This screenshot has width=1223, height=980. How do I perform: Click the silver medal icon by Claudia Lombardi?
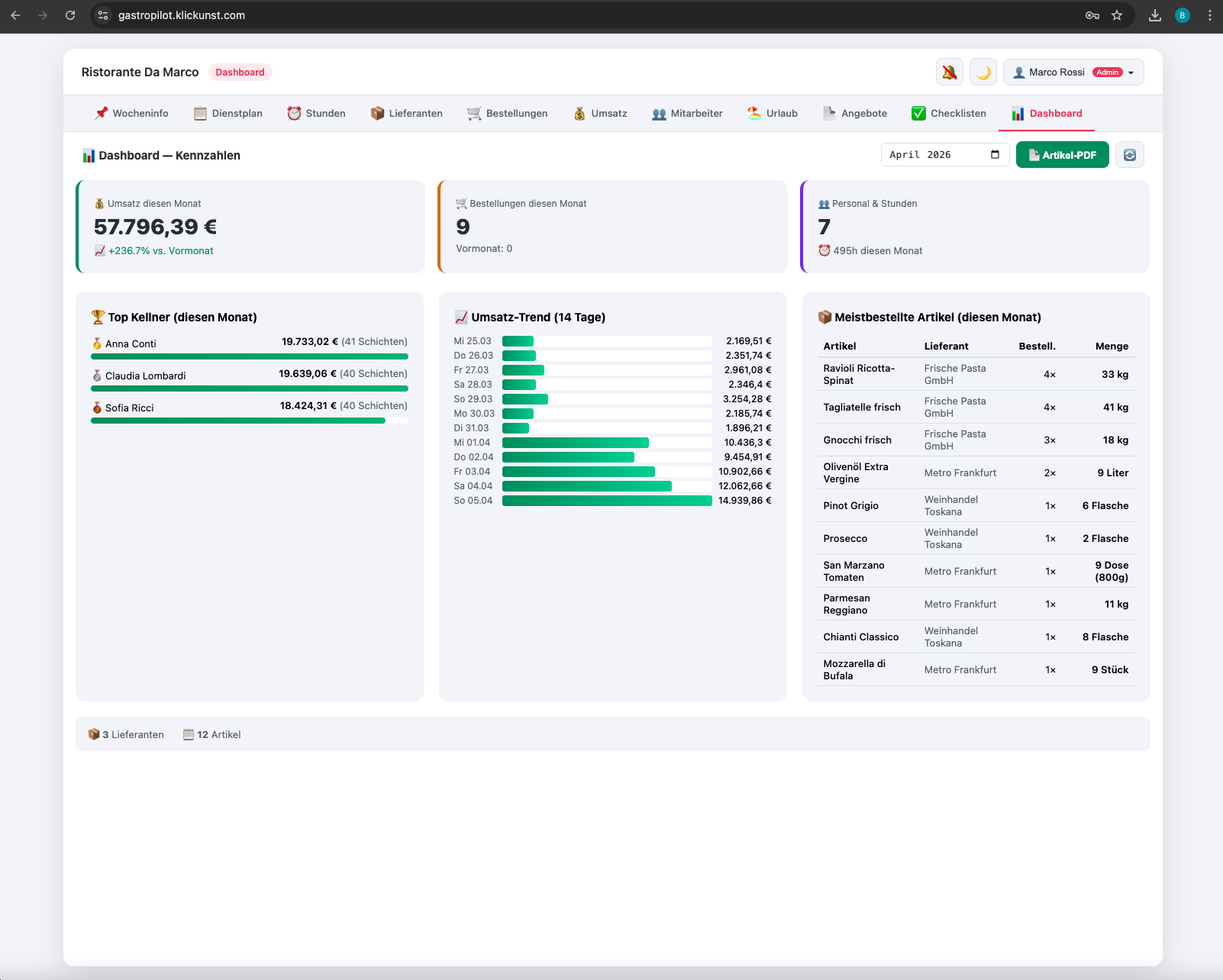click(x=97, y=376)
